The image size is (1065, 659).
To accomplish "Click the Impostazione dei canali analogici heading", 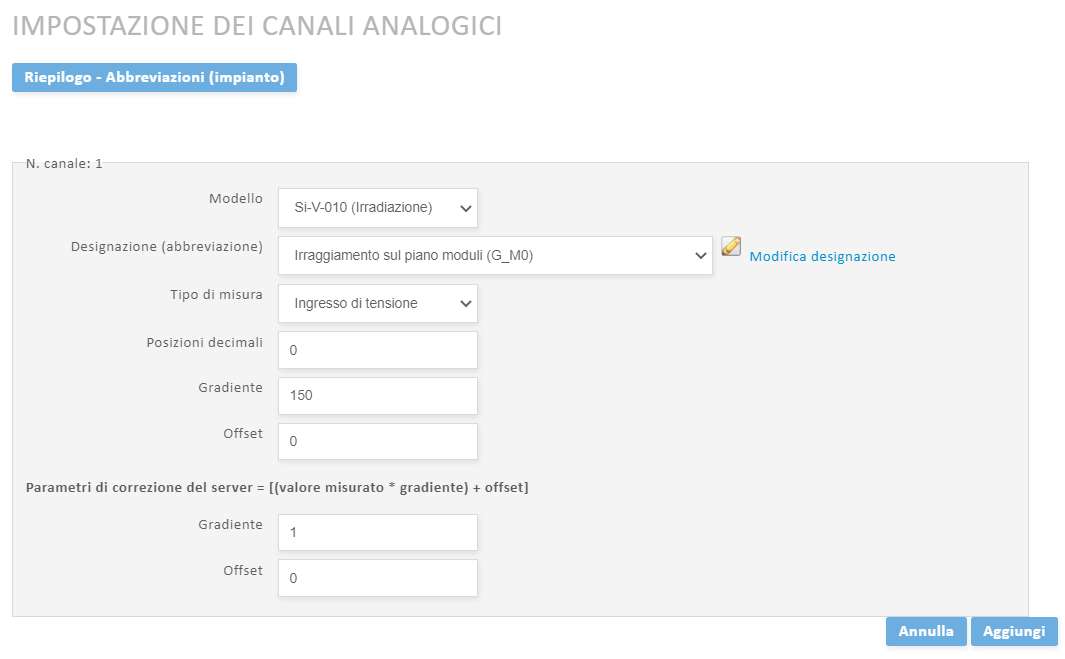I will pyautogui.click(x=257, y=26).
